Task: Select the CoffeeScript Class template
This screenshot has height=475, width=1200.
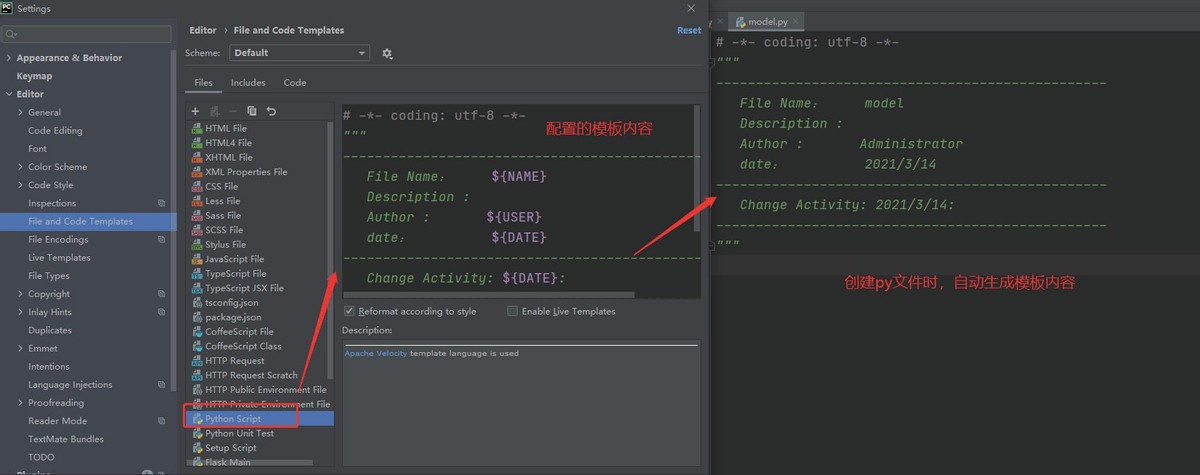Action: click(x=243, y=346)
